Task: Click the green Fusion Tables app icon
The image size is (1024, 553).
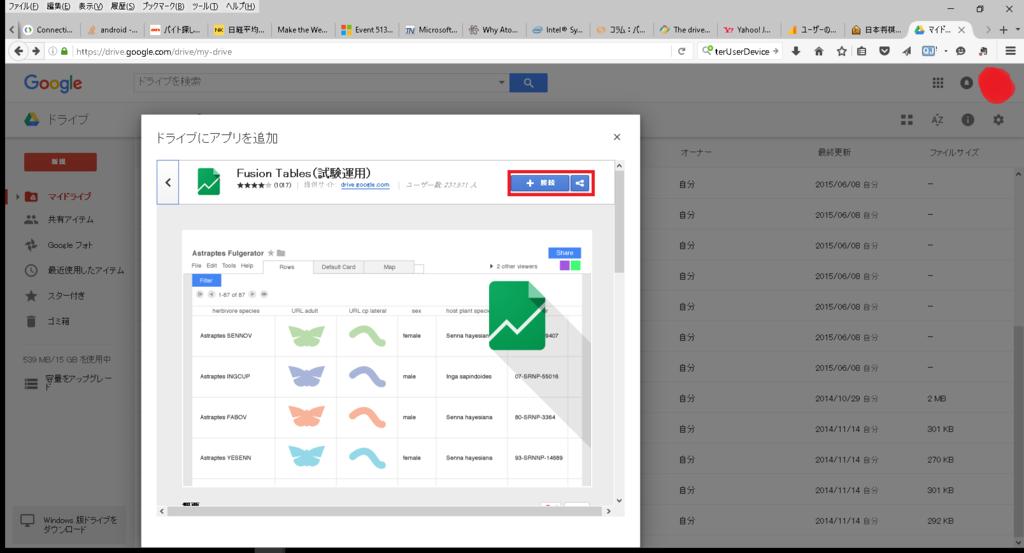Action: 209,182
